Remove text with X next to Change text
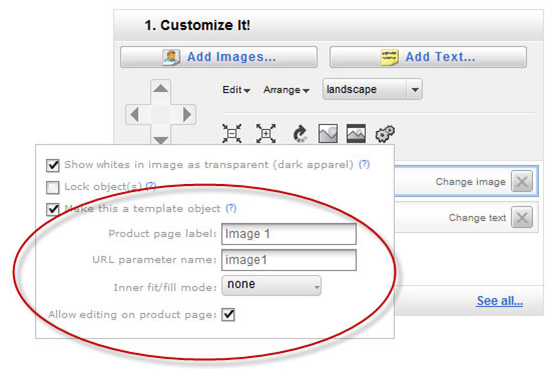The height and width of the screenshot is (380, 555). (x=522, y=217)
